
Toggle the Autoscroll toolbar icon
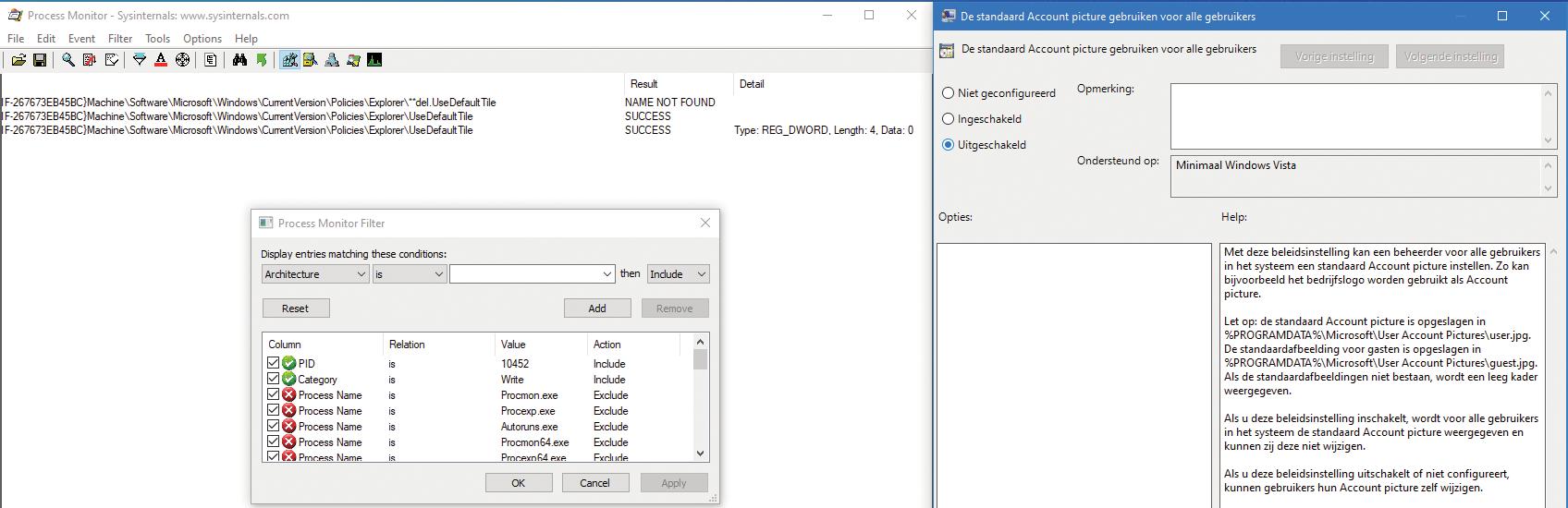pos(90,60)
